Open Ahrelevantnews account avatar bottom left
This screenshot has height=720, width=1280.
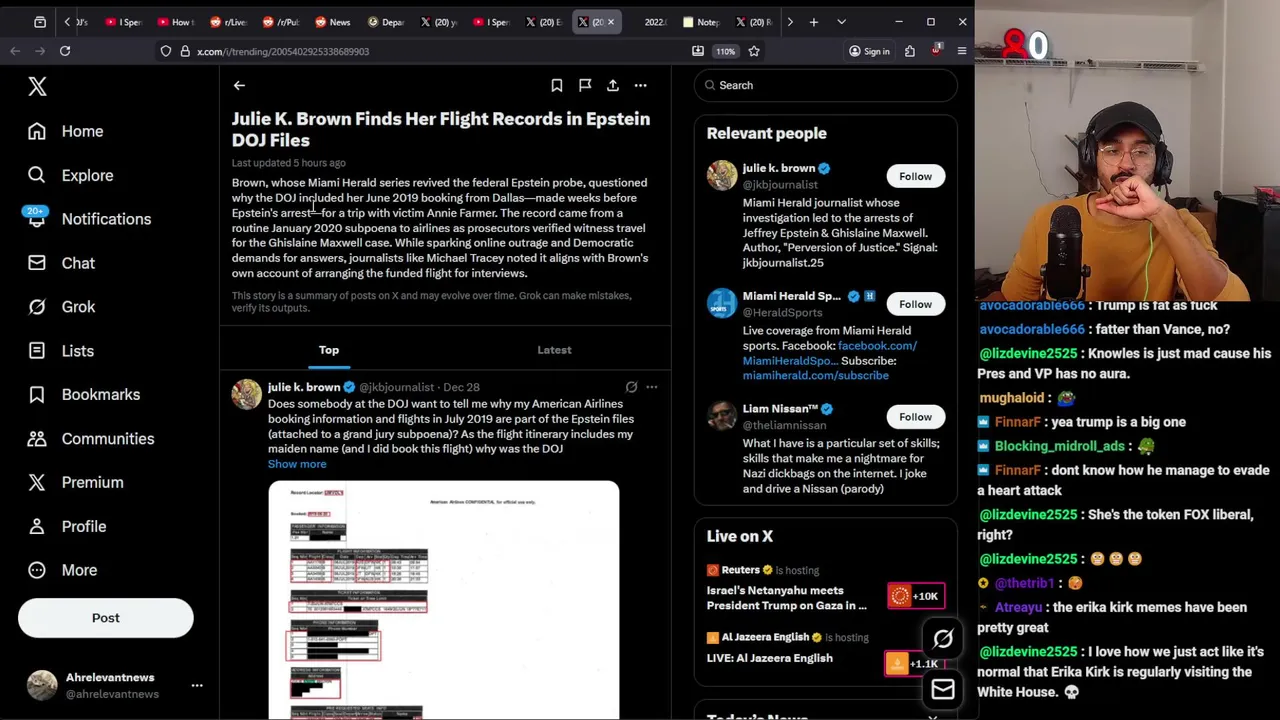pyautogui.click(x=42, y=685)
